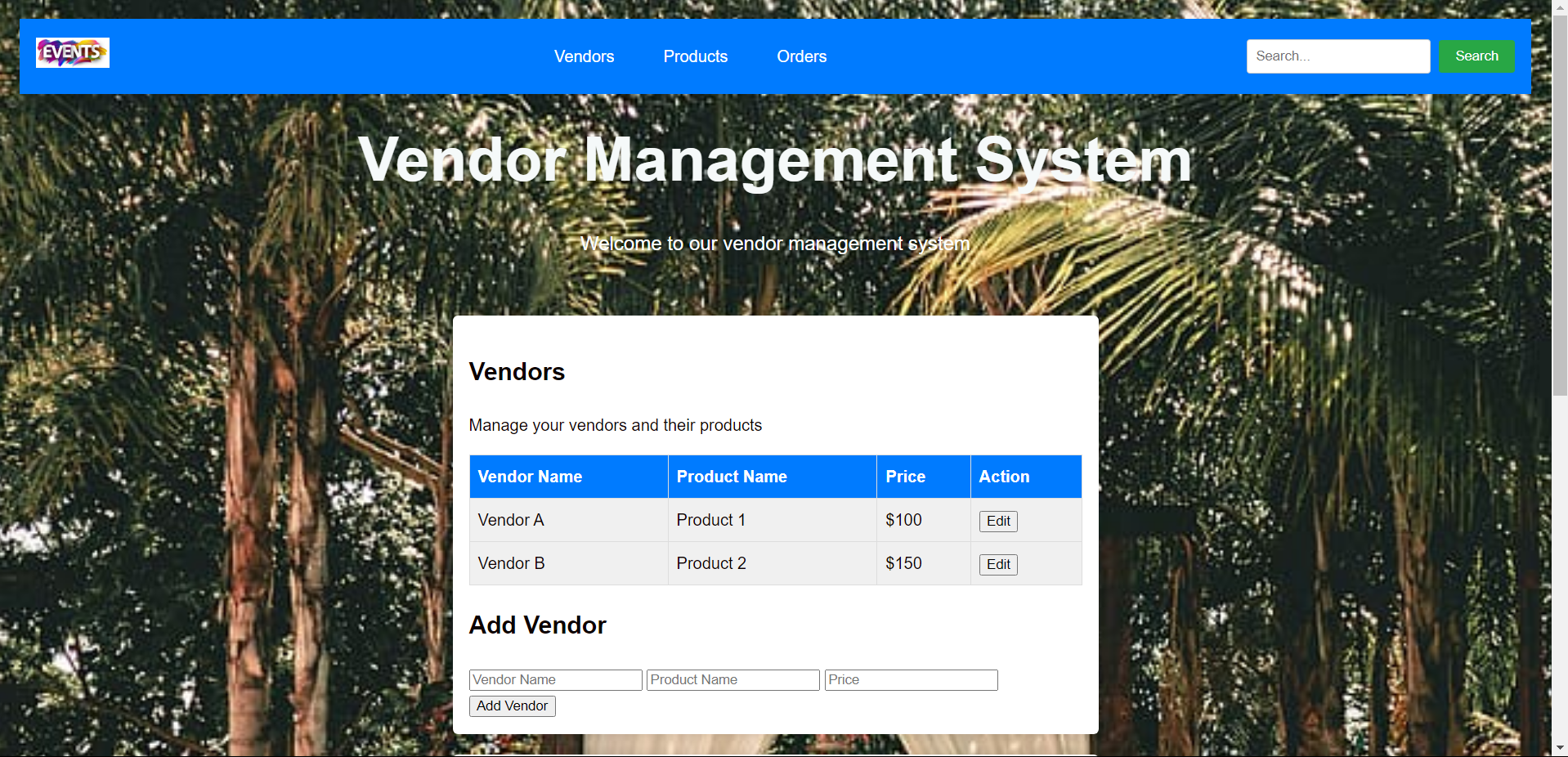
Task: Click the Product Name column header
Action: coord(731,477)
